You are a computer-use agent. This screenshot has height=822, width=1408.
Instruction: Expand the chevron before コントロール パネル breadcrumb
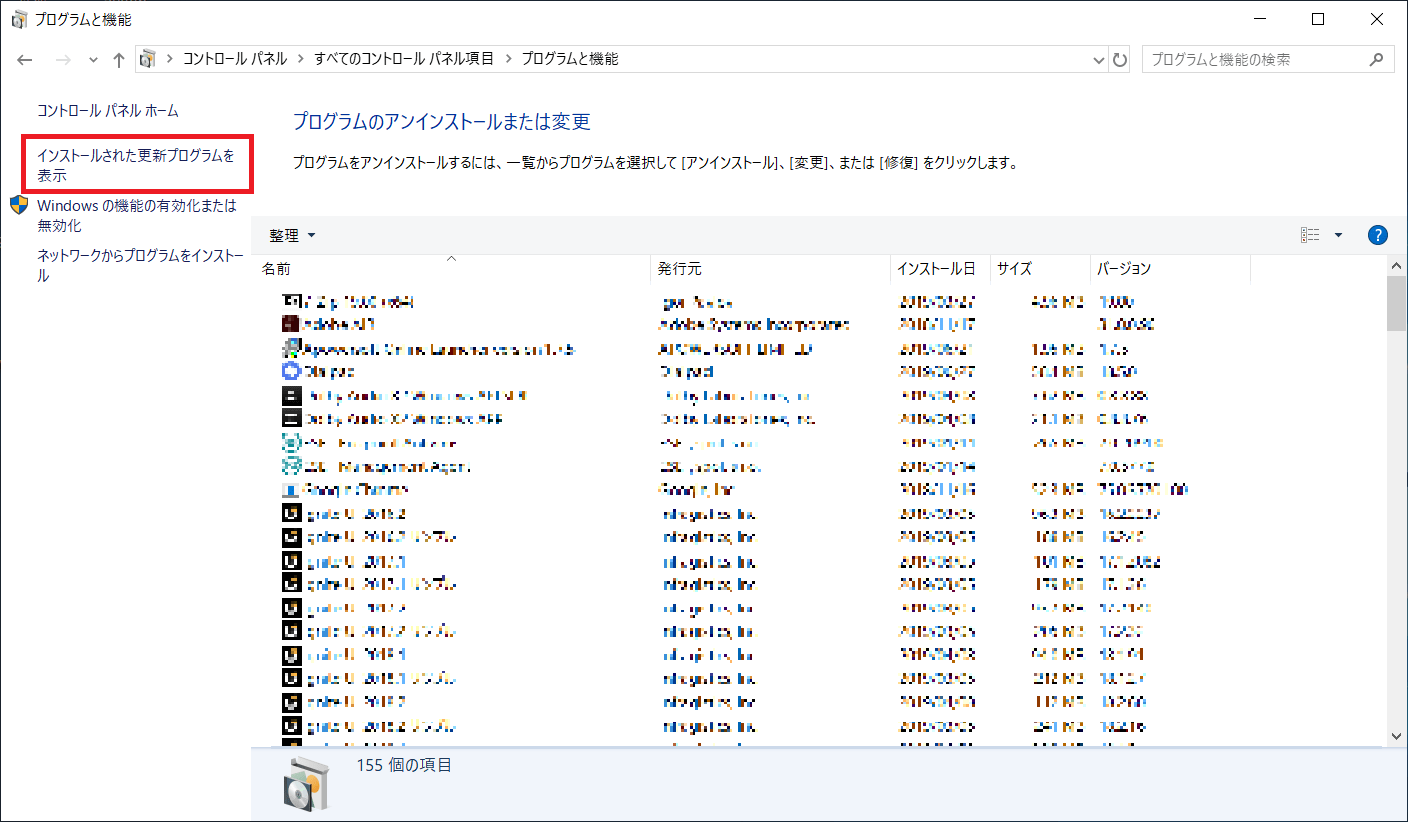[170, 59]
